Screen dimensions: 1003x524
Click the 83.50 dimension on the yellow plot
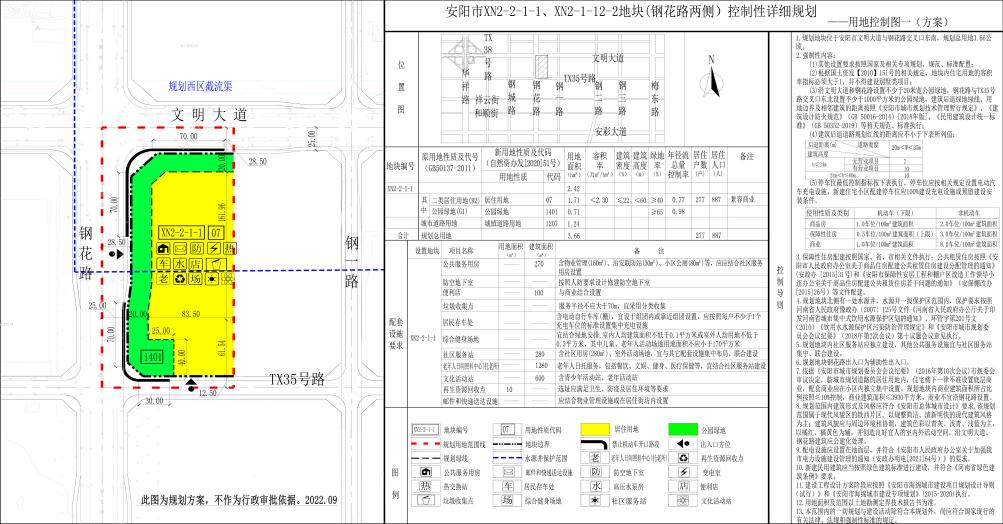(191, 314)
